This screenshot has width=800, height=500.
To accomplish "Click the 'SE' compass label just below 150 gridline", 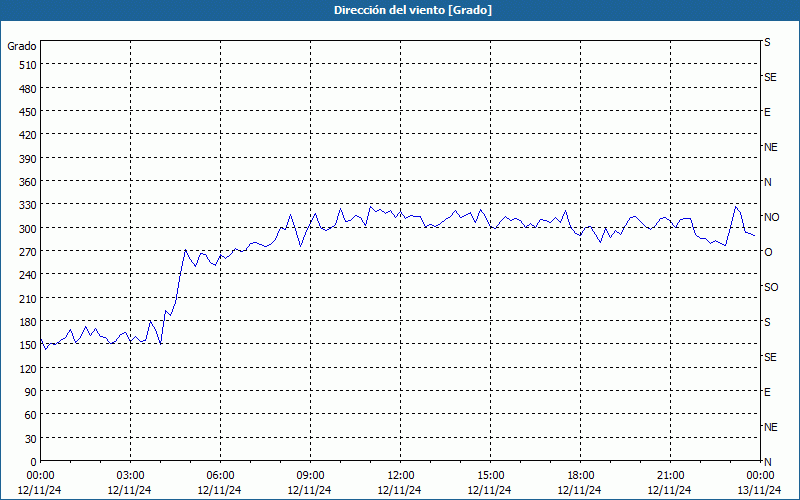I will pos(770,357).
